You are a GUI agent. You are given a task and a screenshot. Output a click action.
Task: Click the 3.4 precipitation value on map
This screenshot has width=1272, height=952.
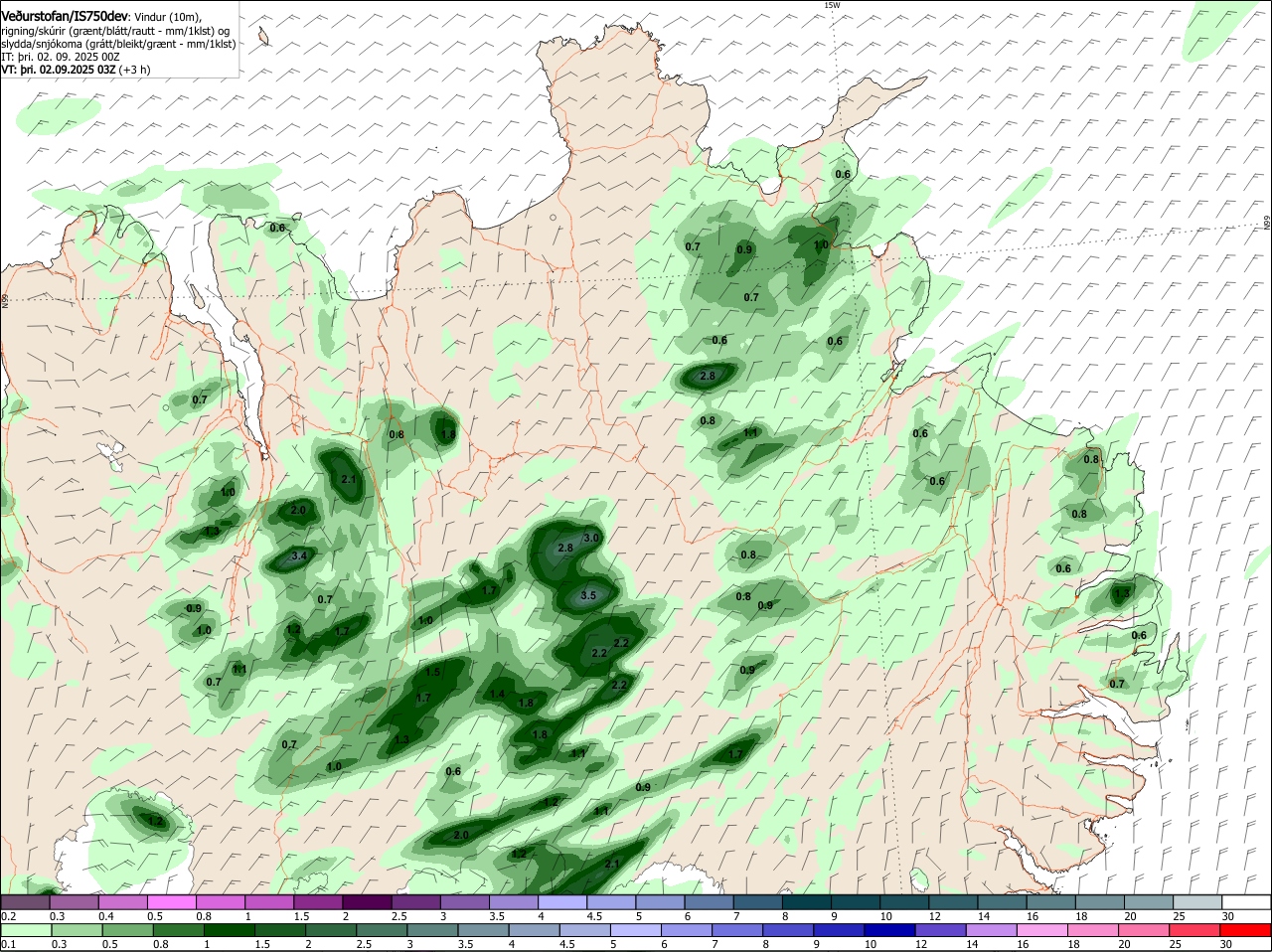tap(299, 555)
